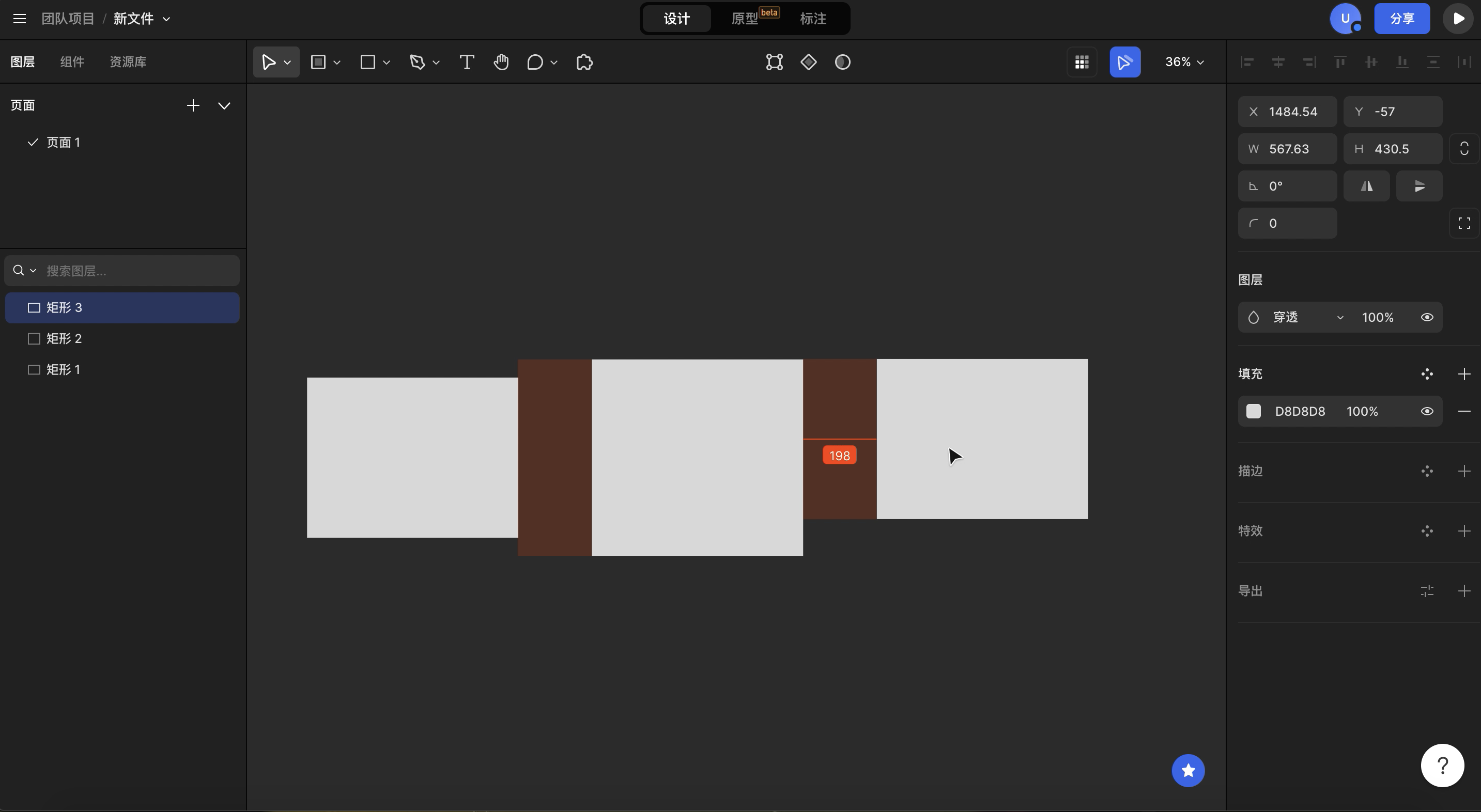Image resolution: width=1481 pixels, height=812 pixels.
Task: Expand independent corner radius settings
Action: [x=1464, y=223]
